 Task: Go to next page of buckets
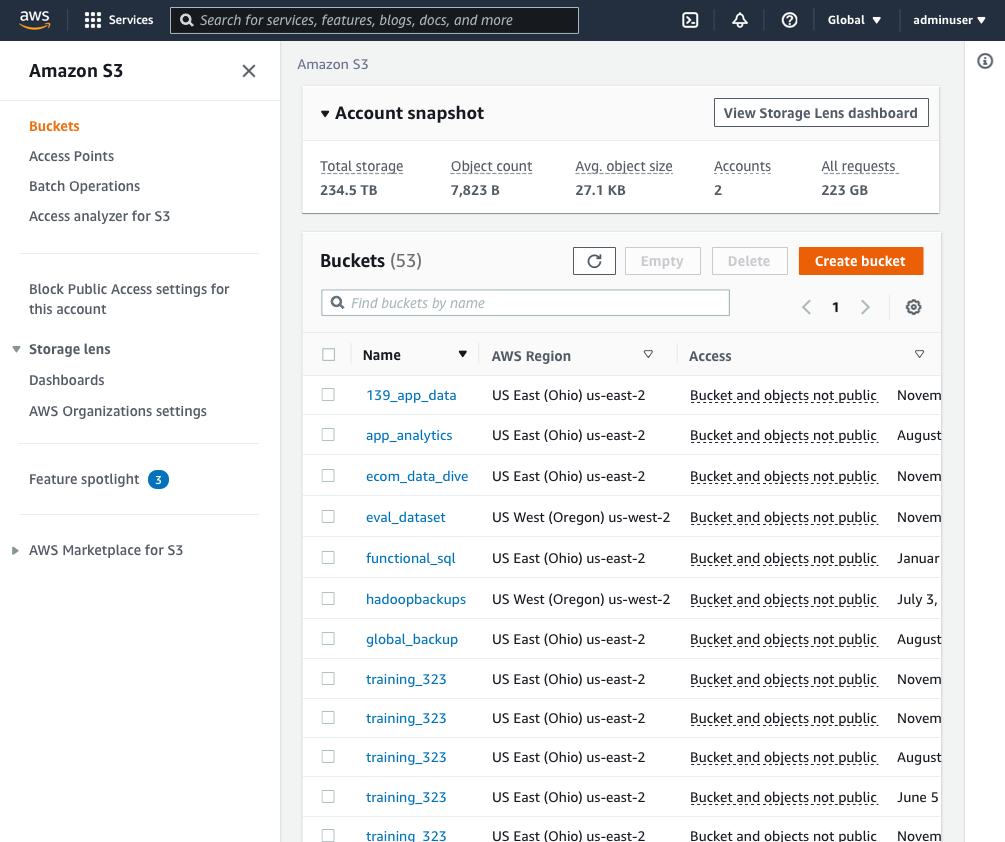866,307
